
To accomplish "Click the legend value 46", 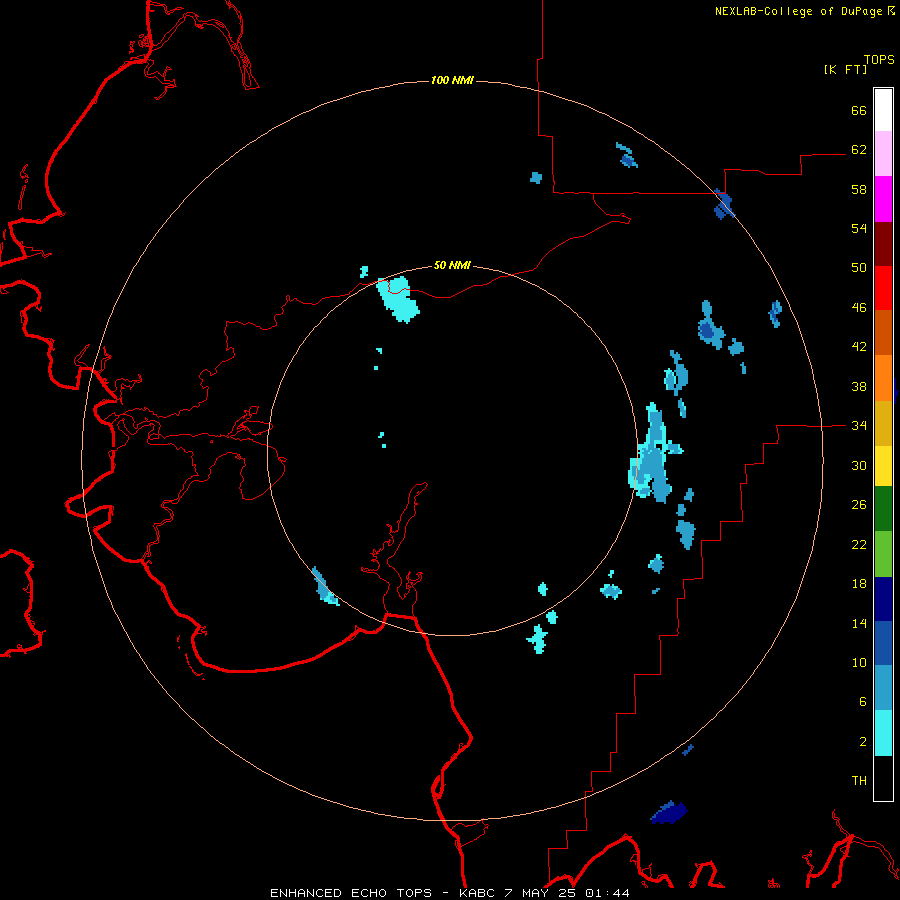I will coord(859,307).
